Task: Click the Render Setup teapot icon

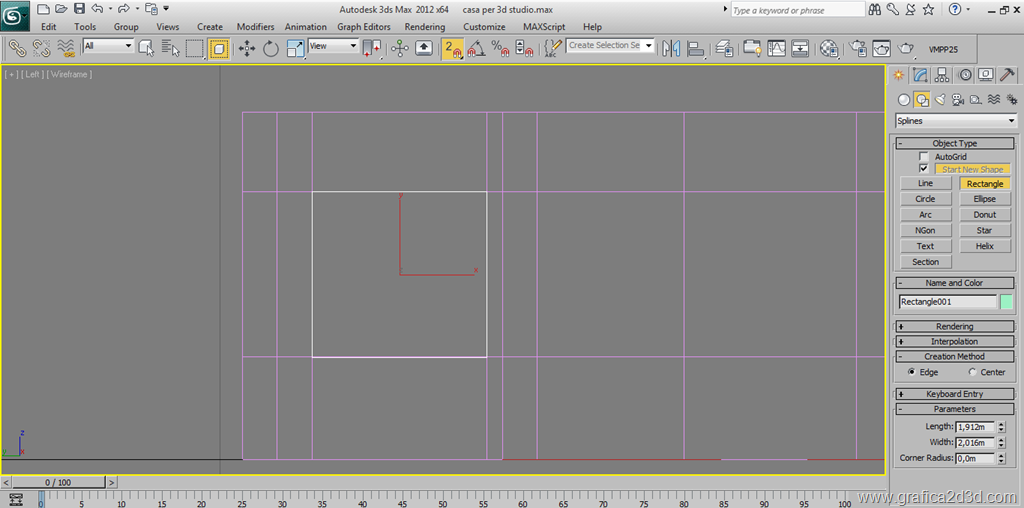Action: point(858,48)
